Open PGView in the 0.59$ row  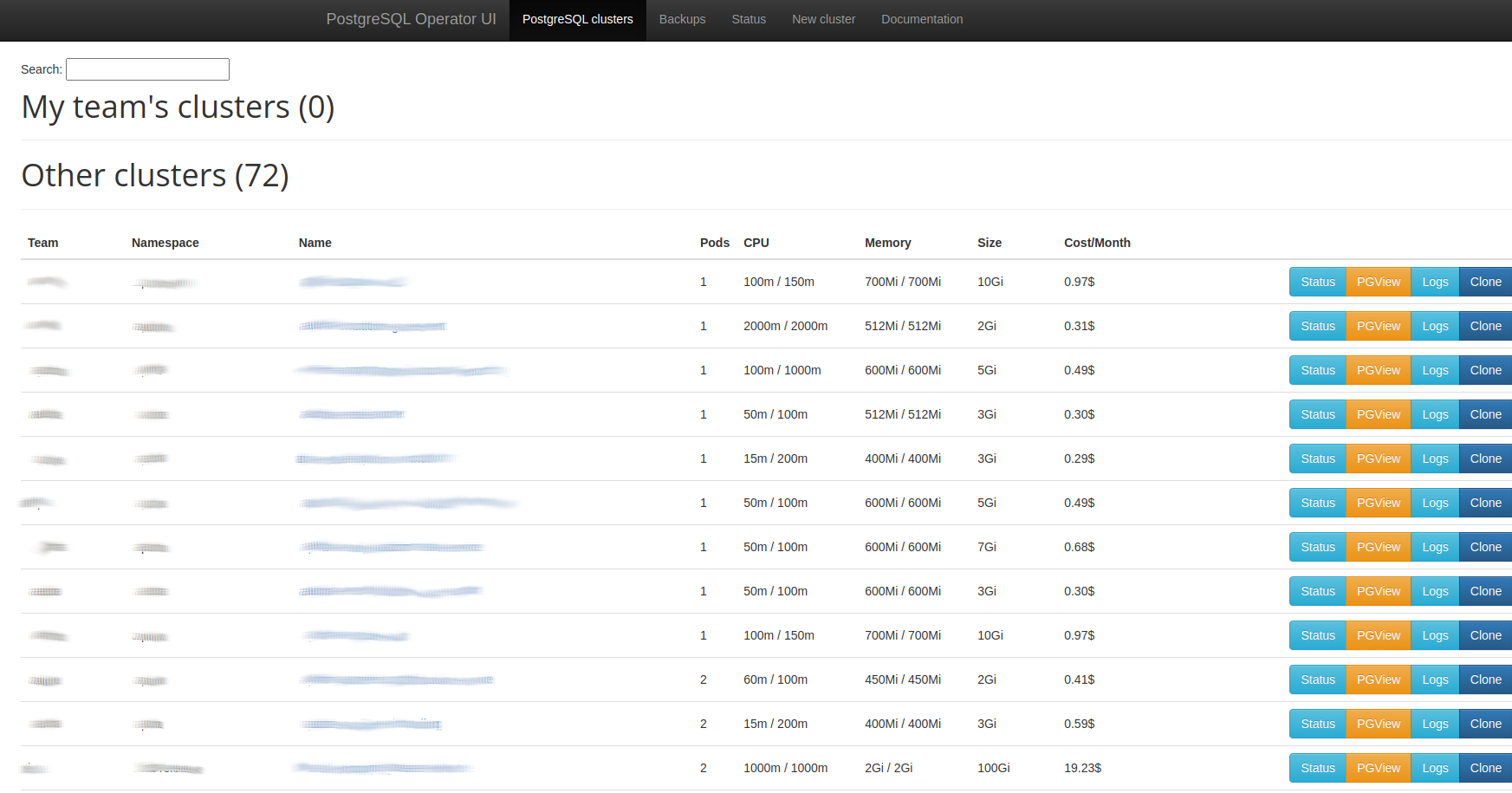pos(1379,724)
